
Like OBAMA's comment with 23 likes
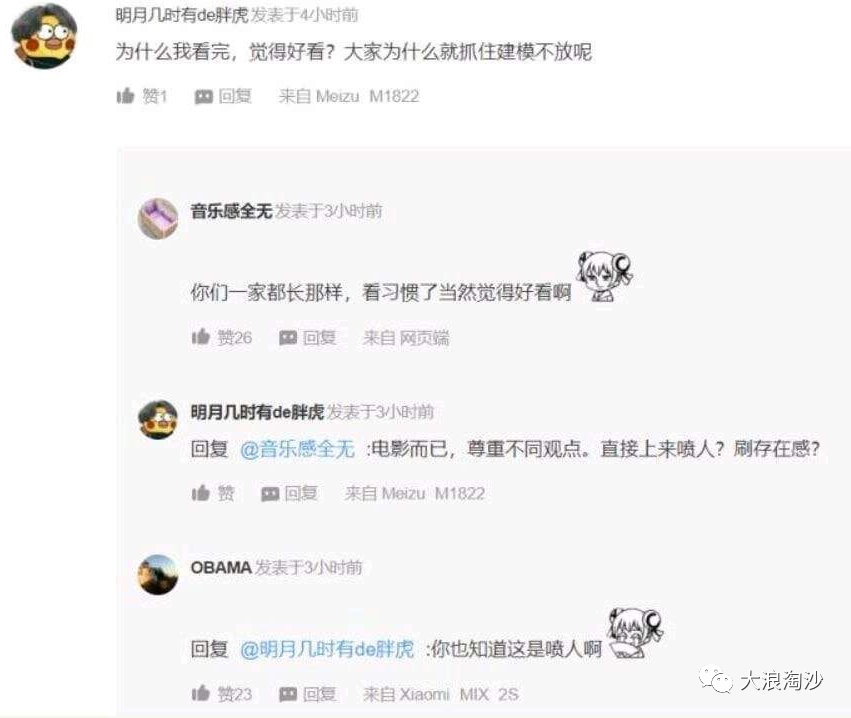[200, 693]
